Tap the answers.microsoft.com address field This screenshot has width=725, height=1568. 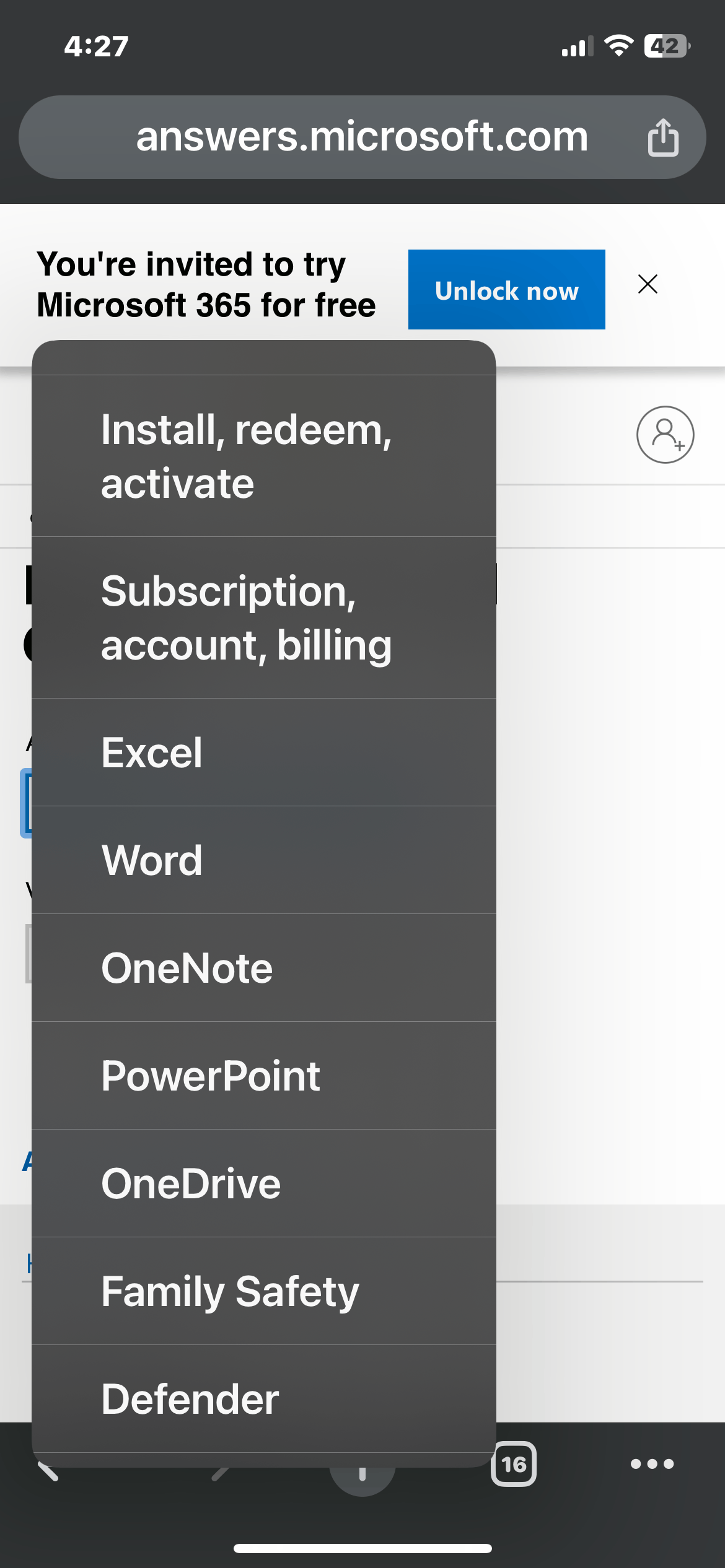tap(362, 137)
